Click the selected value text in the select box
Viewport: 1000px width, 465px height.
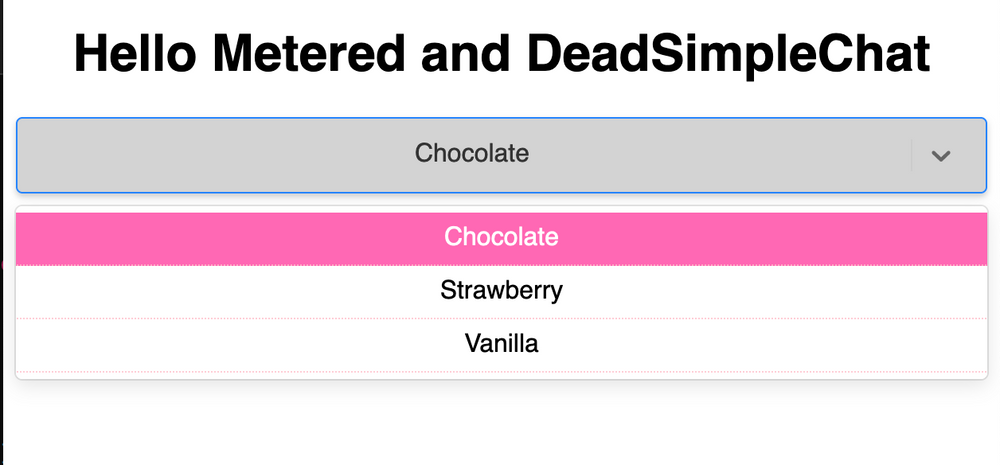(472, 154)
